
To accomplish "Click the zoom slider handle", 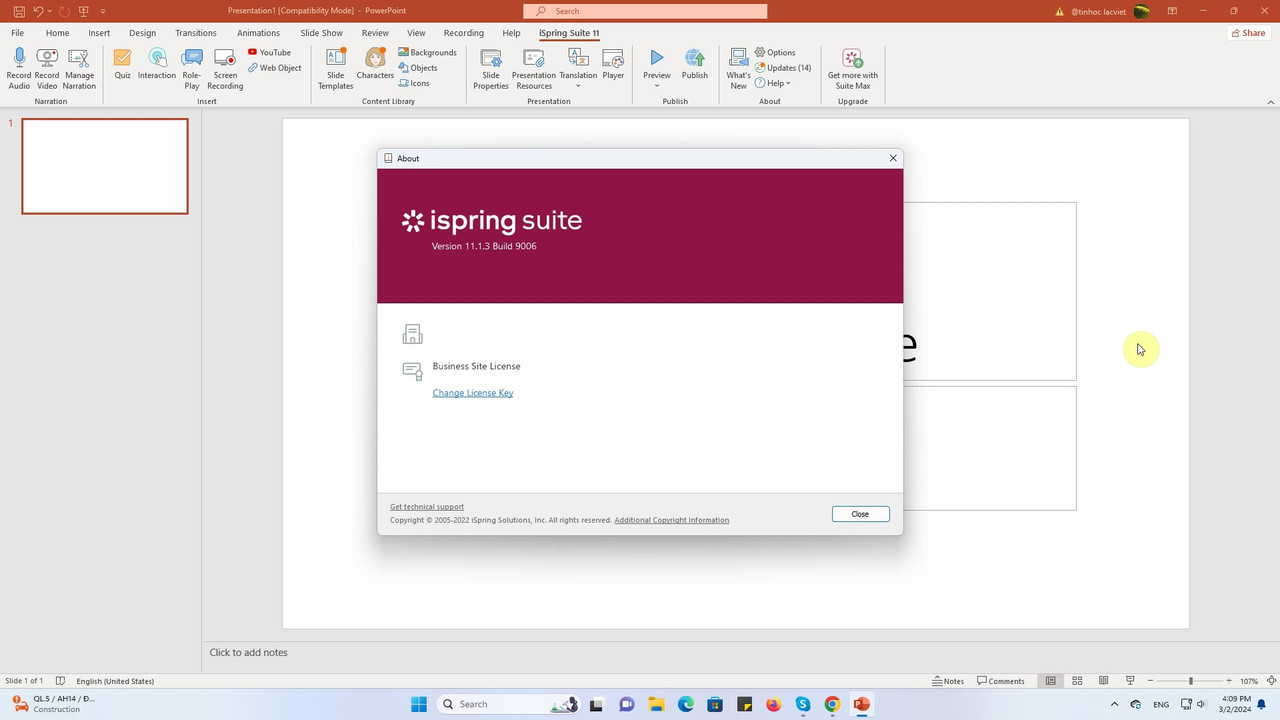I will tap(1190, 681).
